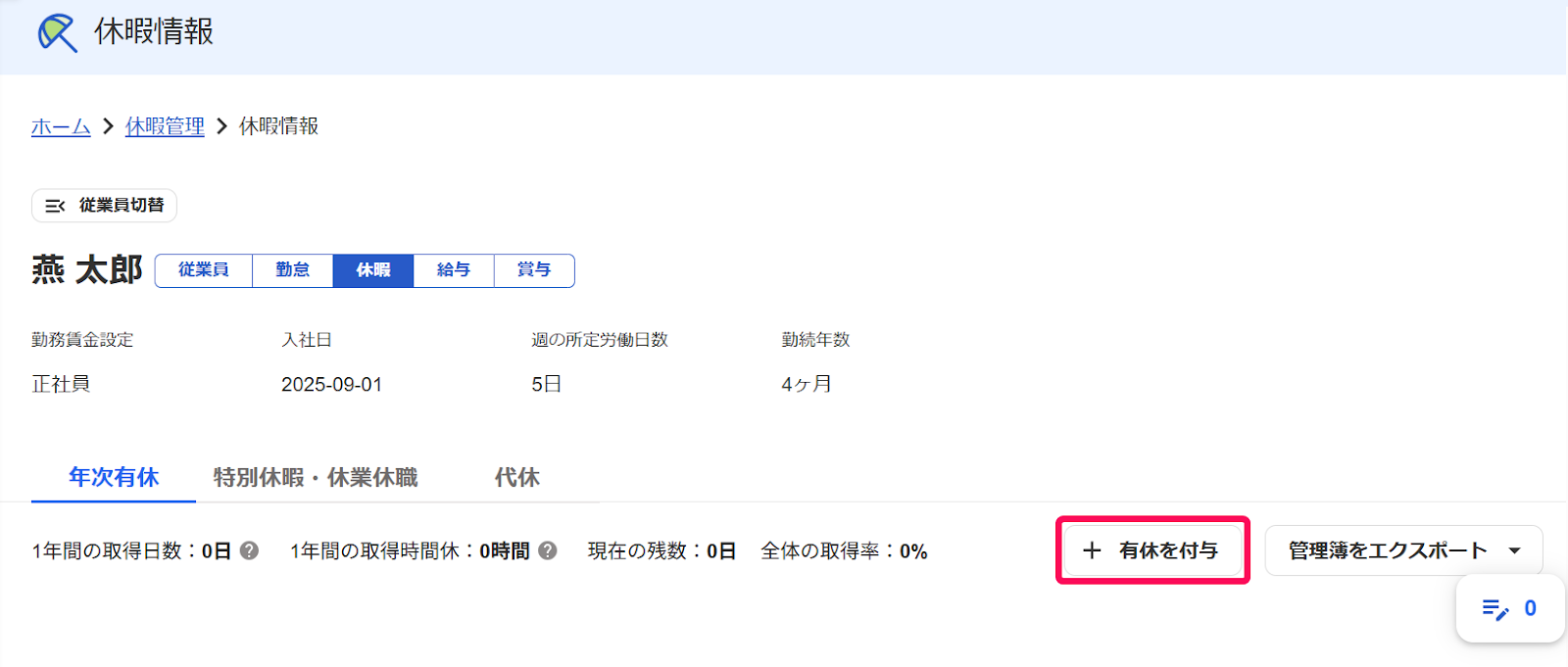Viewport: 1568px width, 667px height.
Task: Open the 給与 tab
Action: tap(453, 270)
